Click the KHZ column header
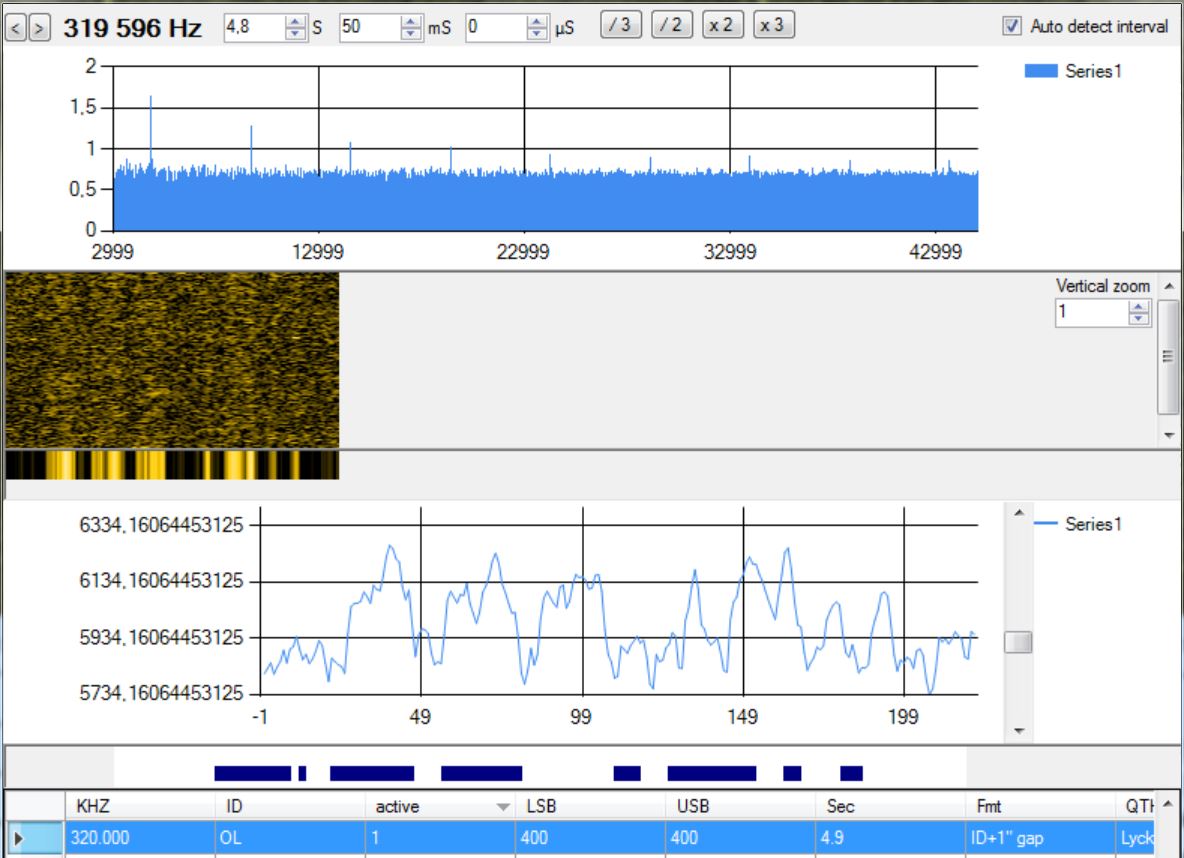The height and width of the screenshot is (858, 1184). (x=140, y=806)
